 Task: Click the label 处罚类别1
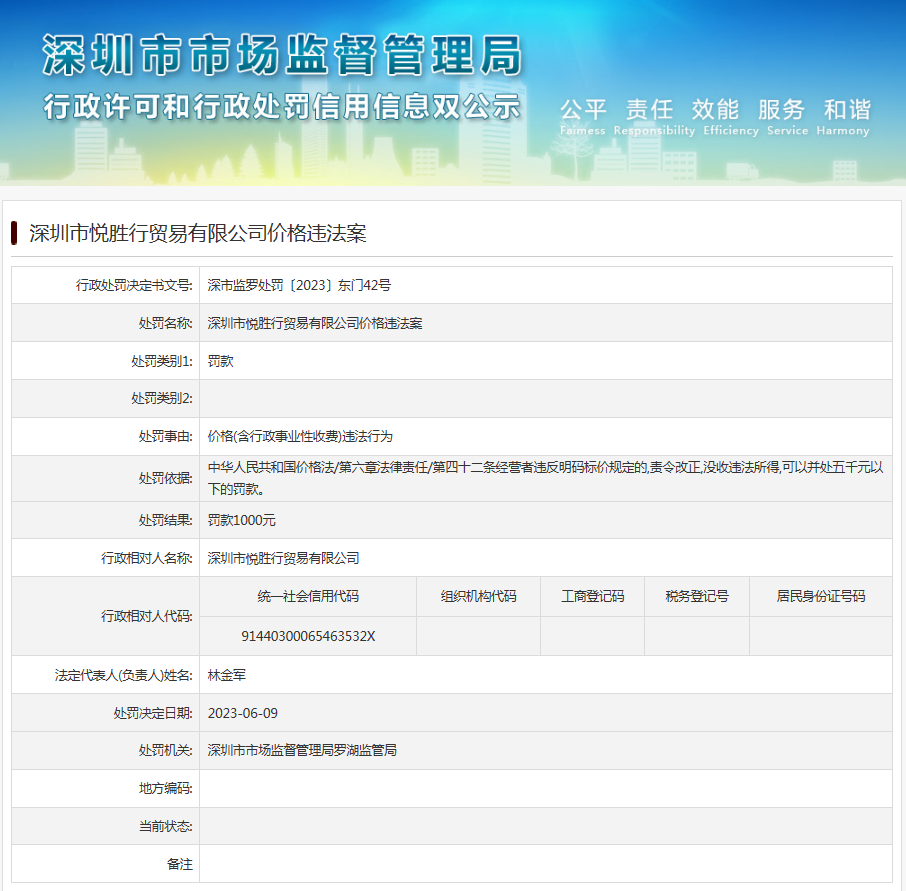[161, 361]
